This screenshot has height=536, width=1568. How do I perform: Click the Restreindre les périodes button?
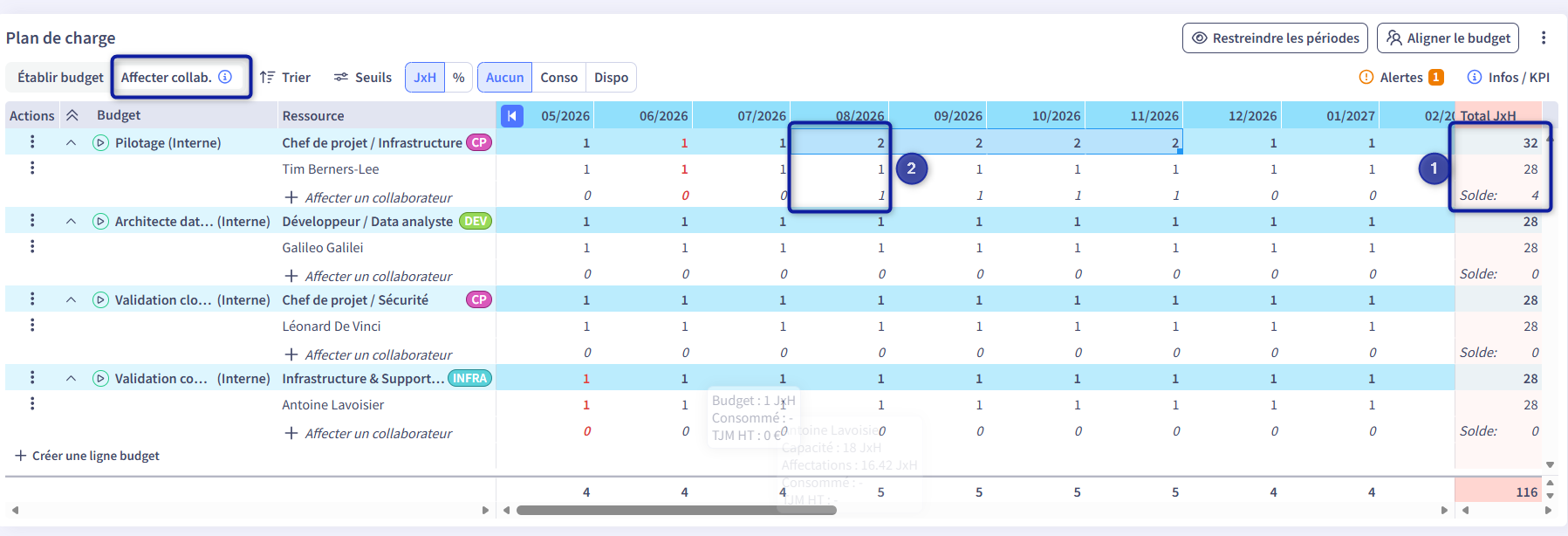click(1275, 38)
